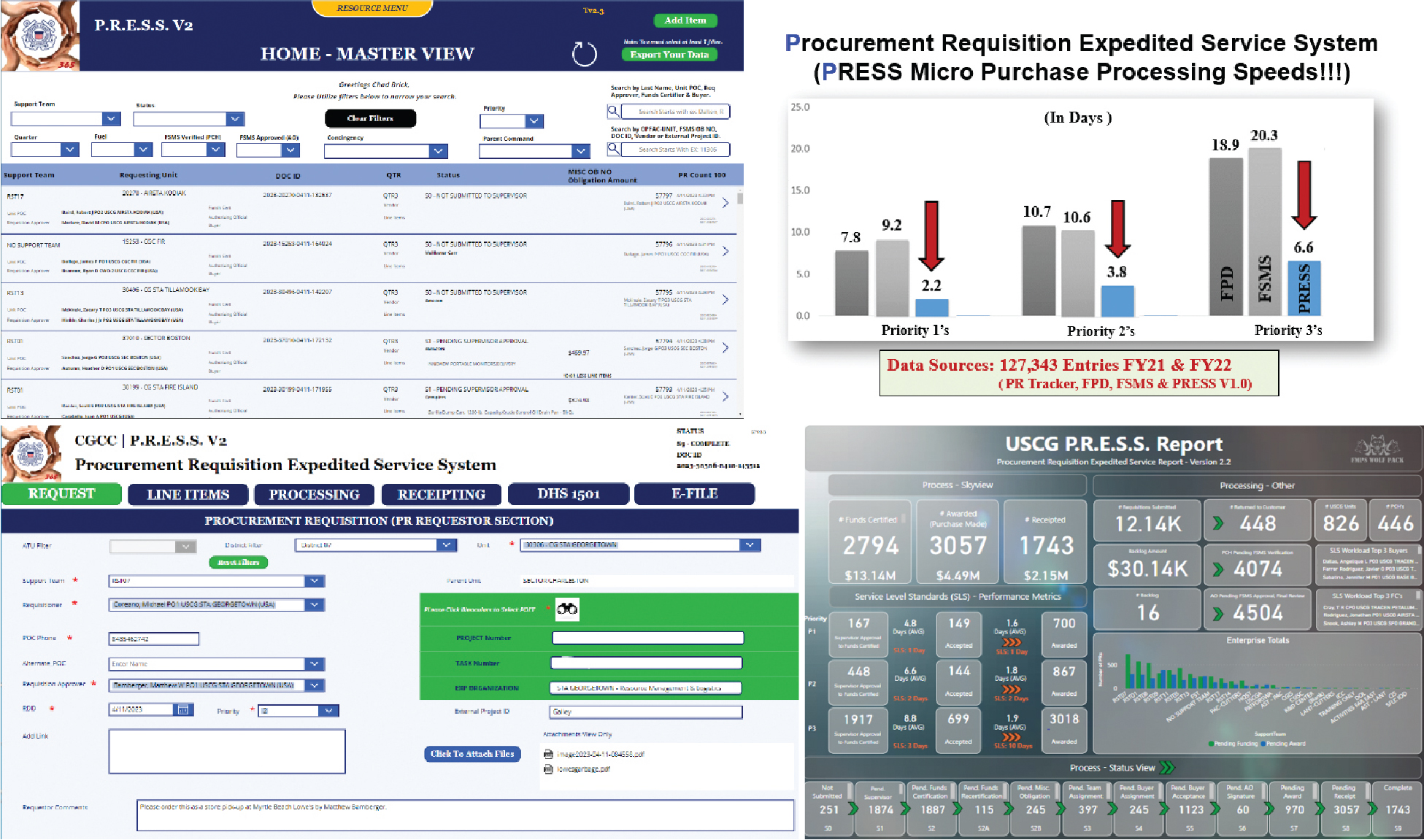The image size is (1424, 840).
Task: Click the Coast Guard logo in Master View header
Action: pos(39,35)
